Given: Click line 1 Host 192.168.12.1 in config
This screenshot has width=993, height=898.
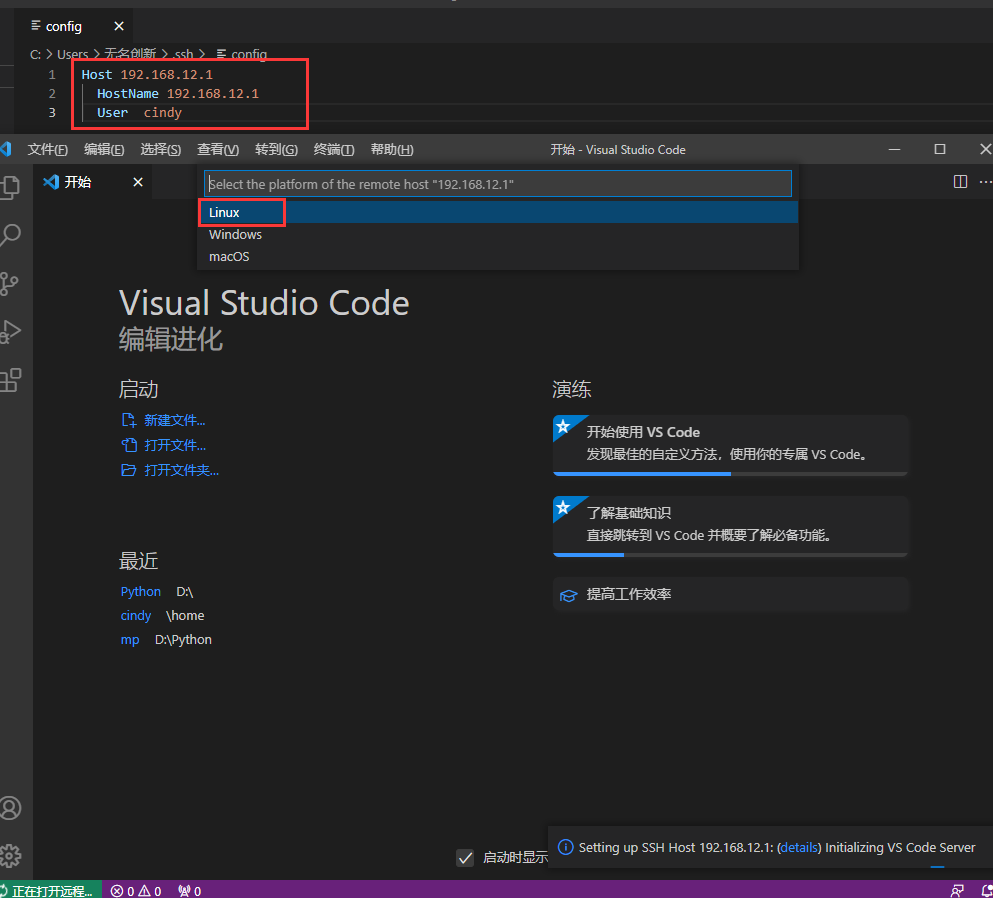Looking at the screenshot, I should [147, 75].
